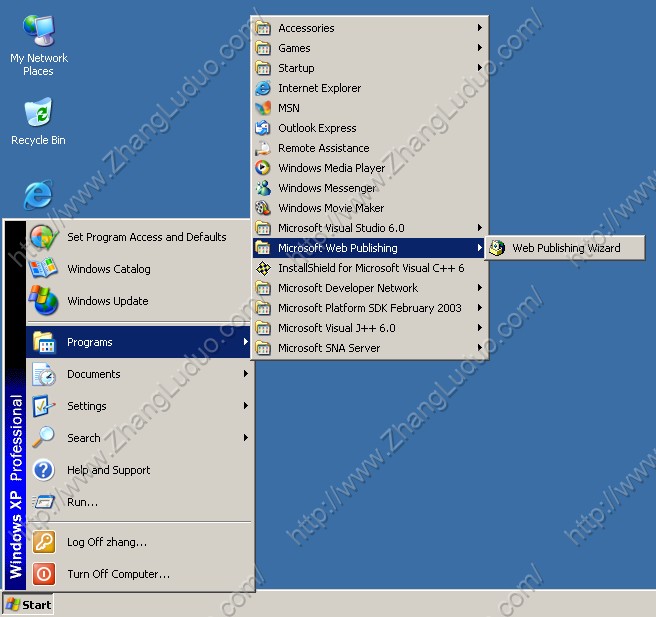The width and height of the screenshot is (656, 617).
Task: Click Microsoft Developer Network folder icon
Action: tap(263, 288)
